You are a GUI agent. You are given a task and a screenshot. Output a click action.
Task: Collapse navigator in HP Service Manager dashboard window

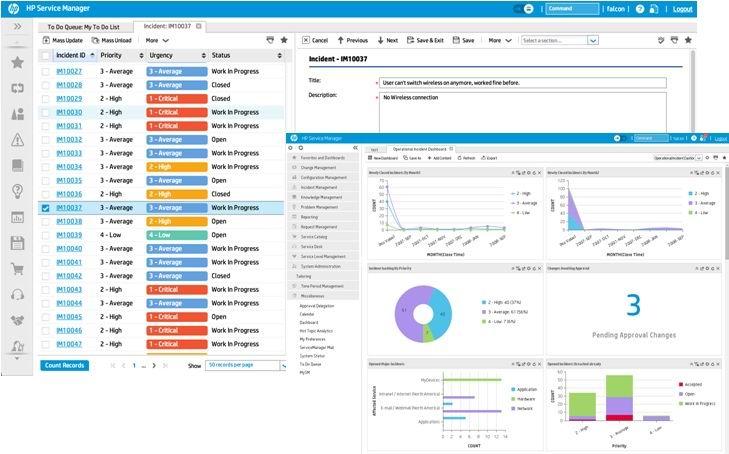[x=355, y=148]
